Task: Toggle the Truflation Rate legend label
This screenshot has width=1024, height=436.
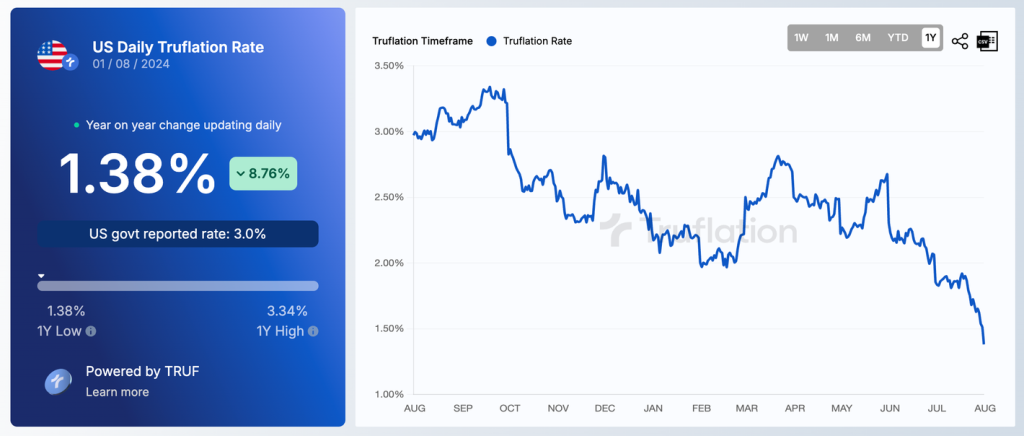Action: [x=537, y=41]
